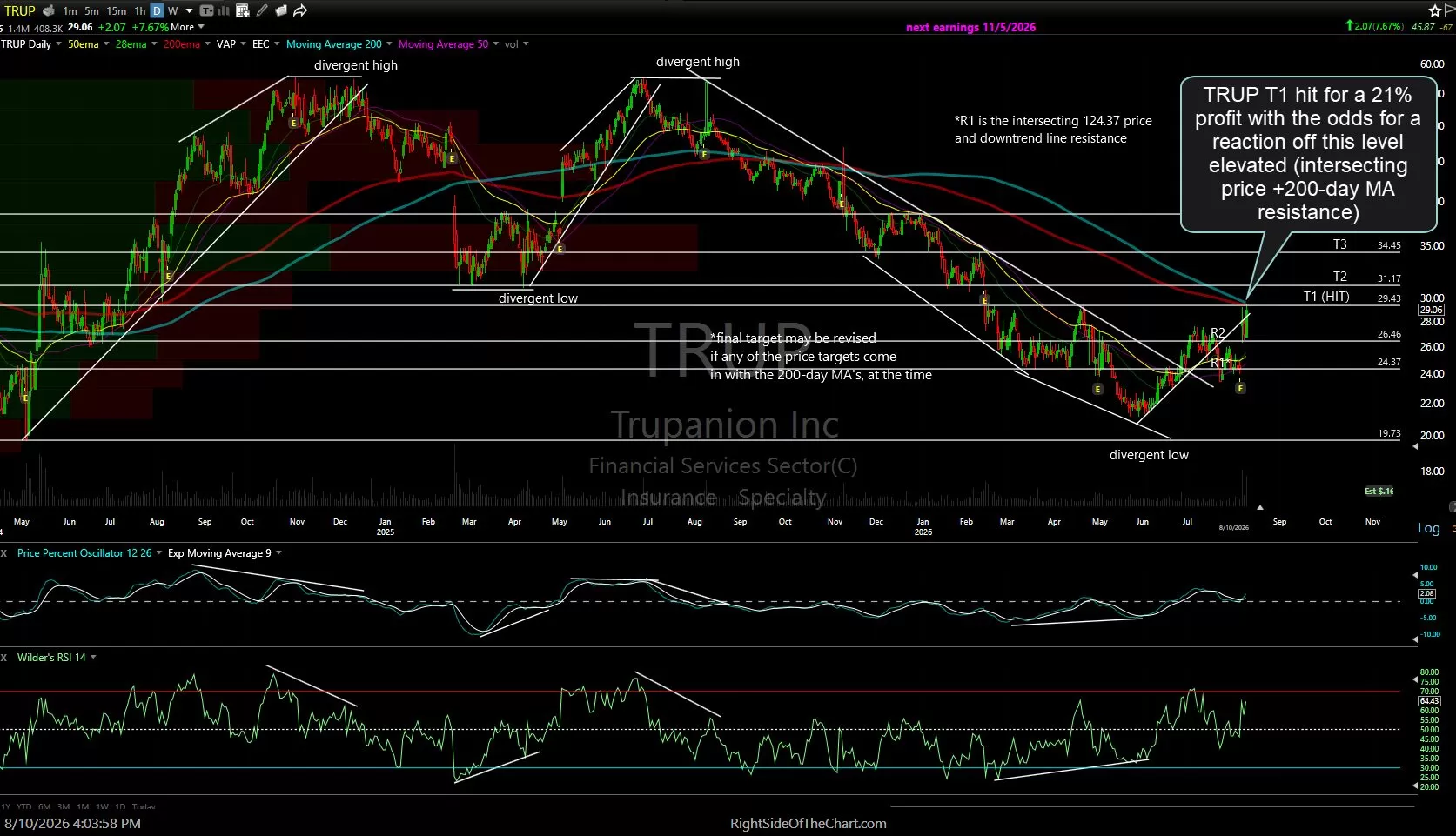Click the bar chart type icon

pos(223,10)
